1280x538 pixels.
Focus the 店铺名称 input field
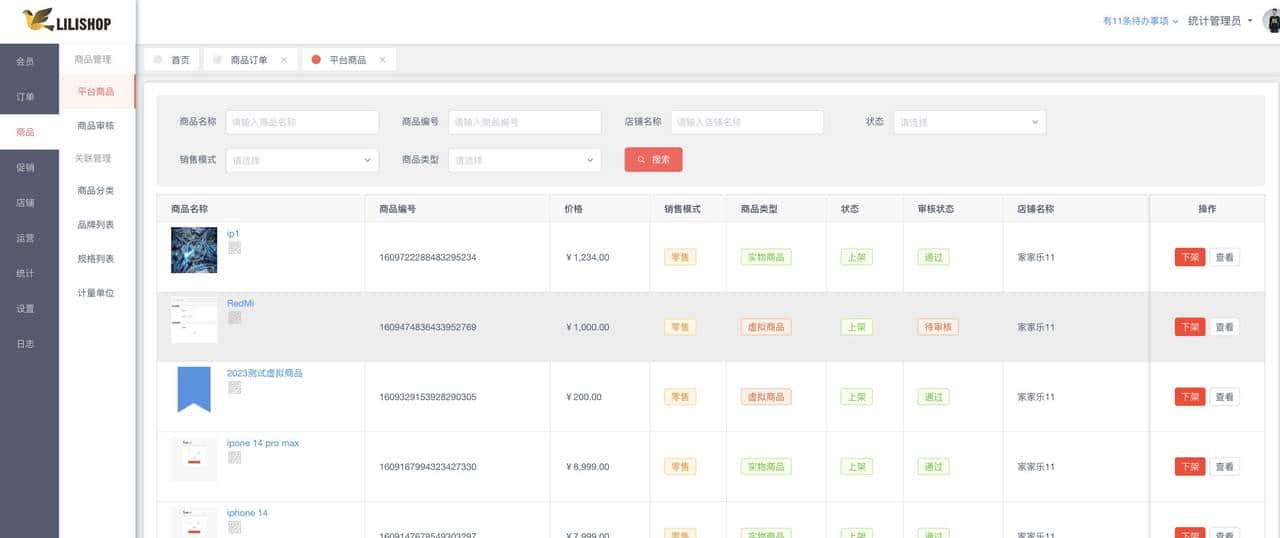pos(747,122)
